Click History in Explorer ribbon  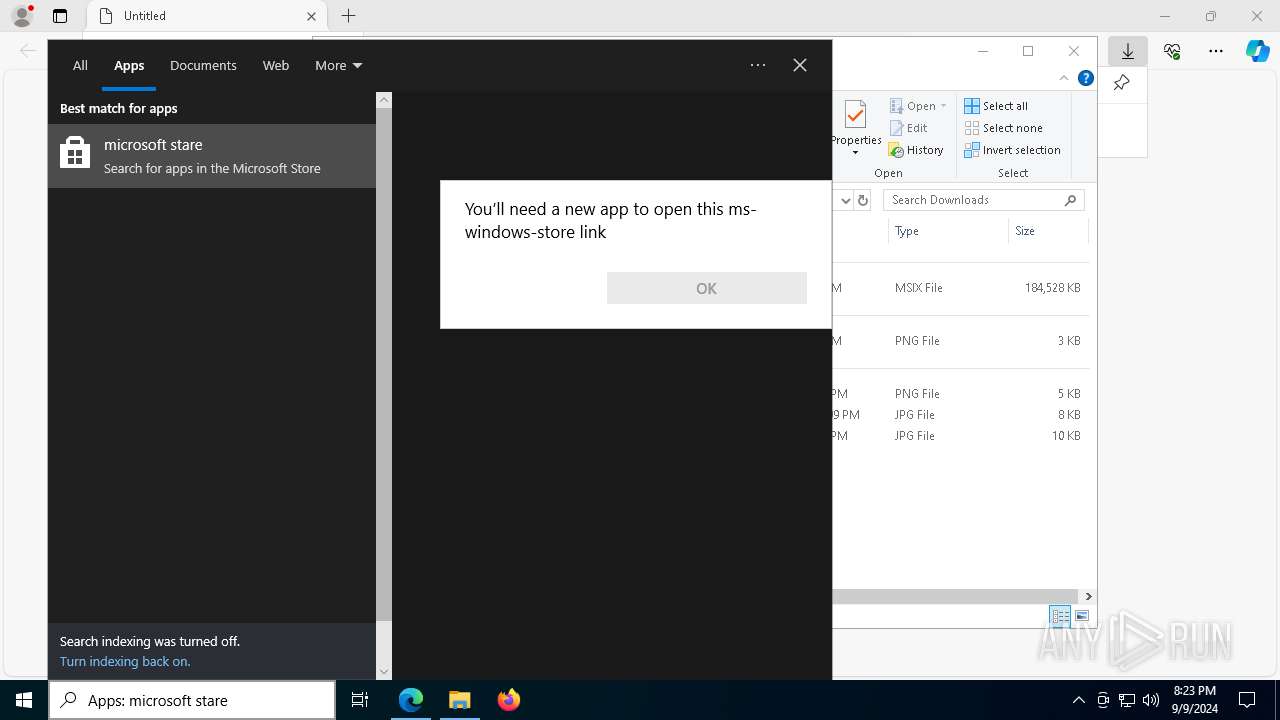[916, 150]
